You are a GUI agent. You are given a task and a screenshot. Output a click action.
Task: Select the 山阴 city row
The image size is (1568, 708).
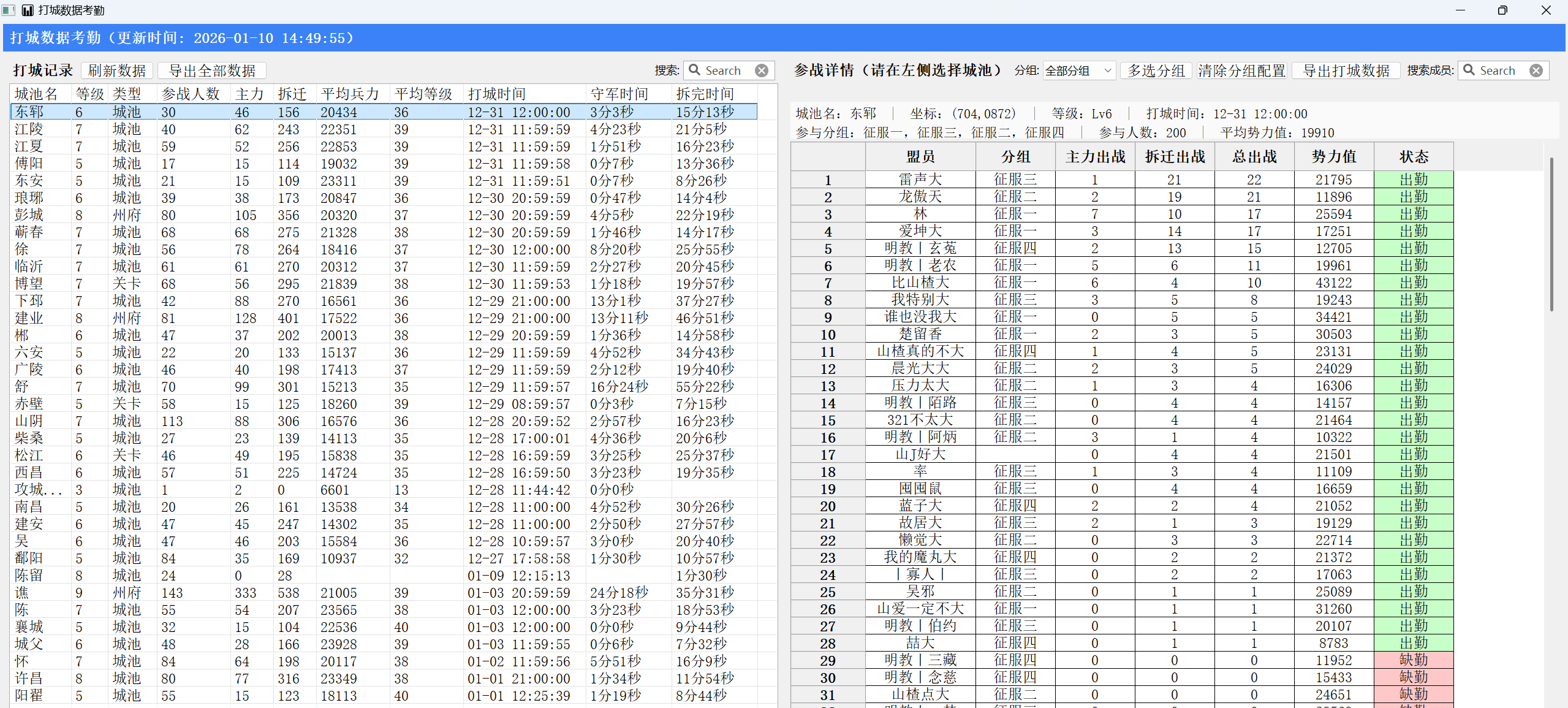384,421
